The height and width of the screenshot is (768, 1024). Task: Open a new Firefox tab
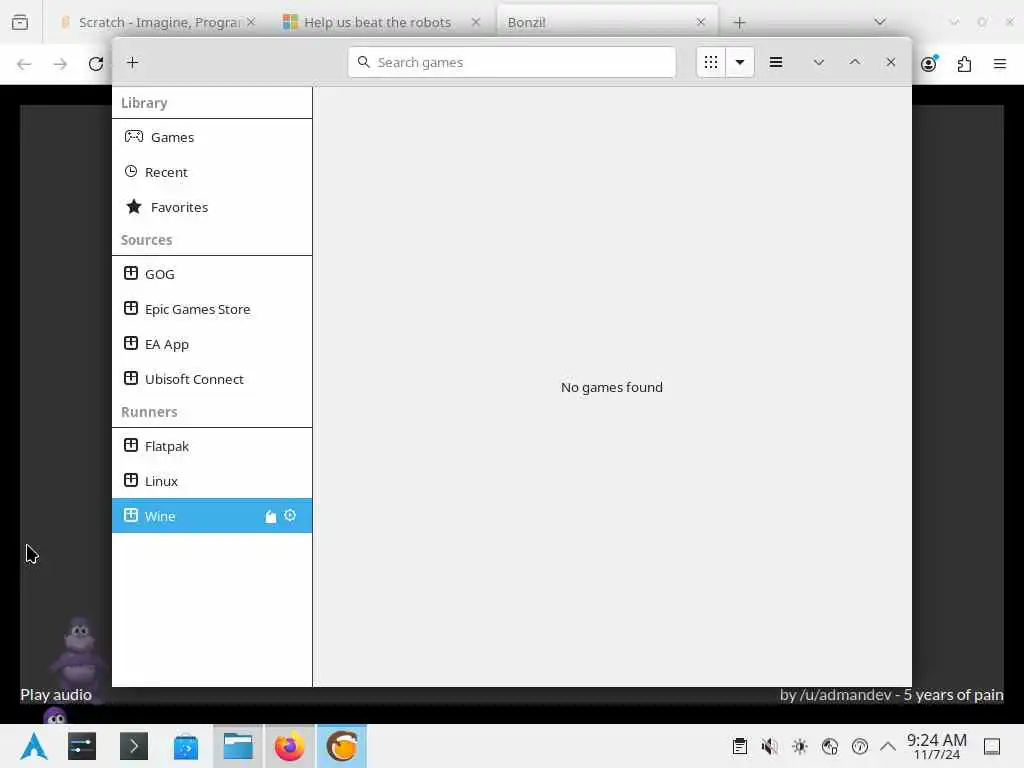click(739, 23)
